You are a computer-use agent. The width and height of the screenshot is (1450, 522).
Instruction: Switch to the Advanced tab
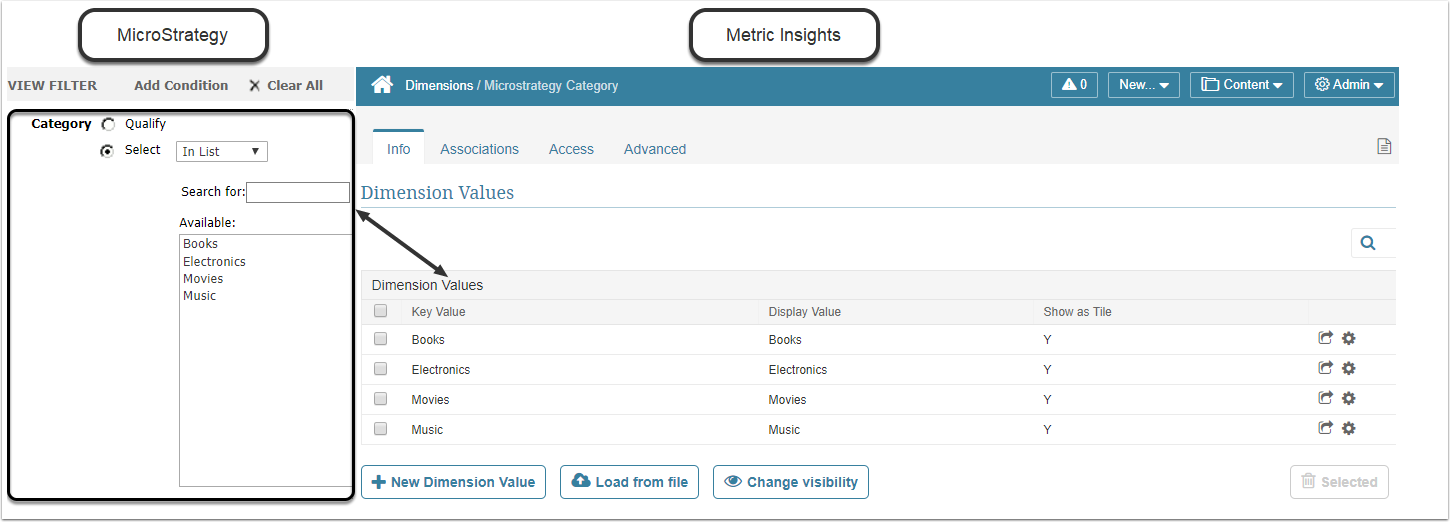click(655, 149)
